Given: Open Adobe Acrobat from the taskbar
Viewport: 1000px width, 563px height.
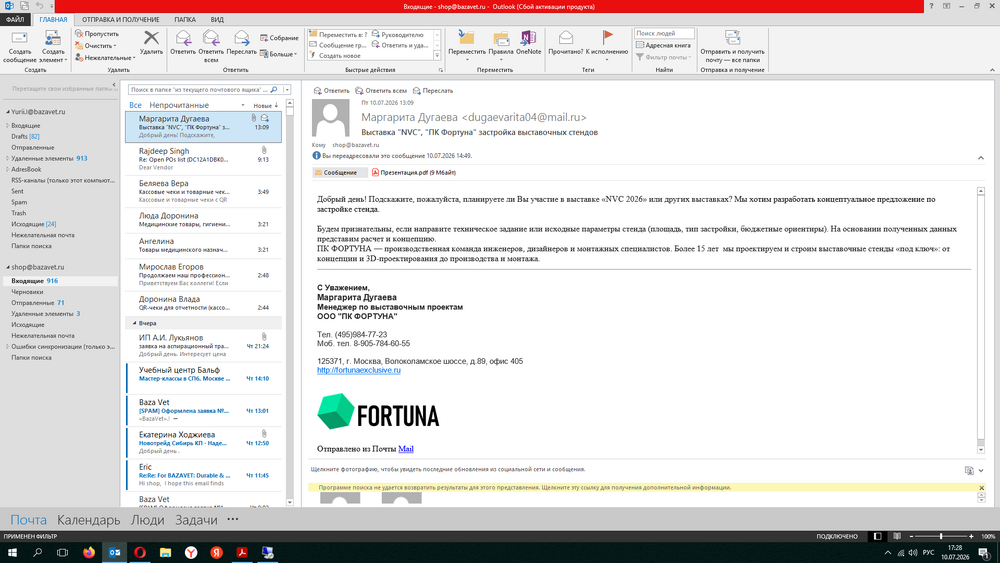Looking at the screenshot, I should tap(242, 552).
